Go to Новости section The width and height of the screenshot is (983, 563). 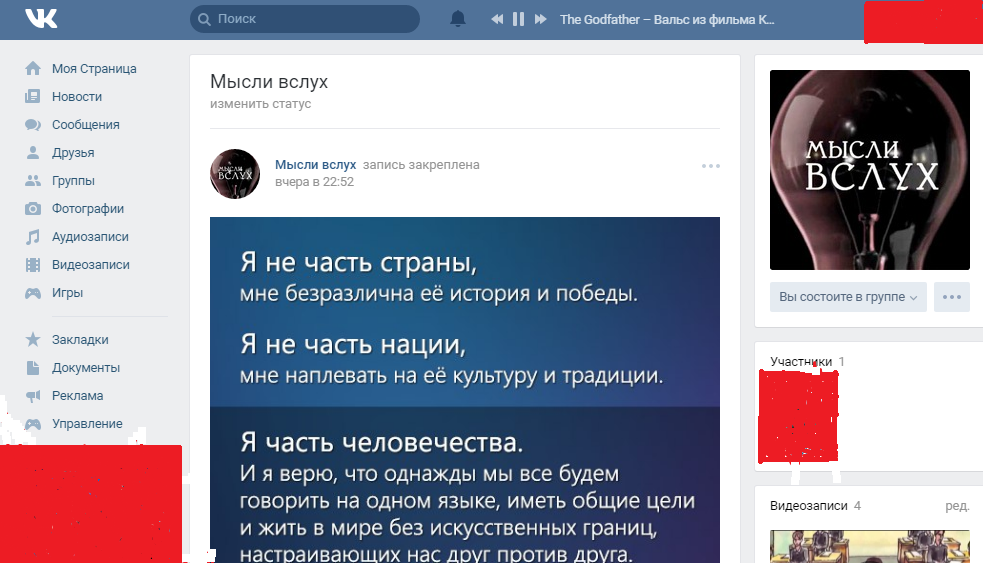pos(76,97)
